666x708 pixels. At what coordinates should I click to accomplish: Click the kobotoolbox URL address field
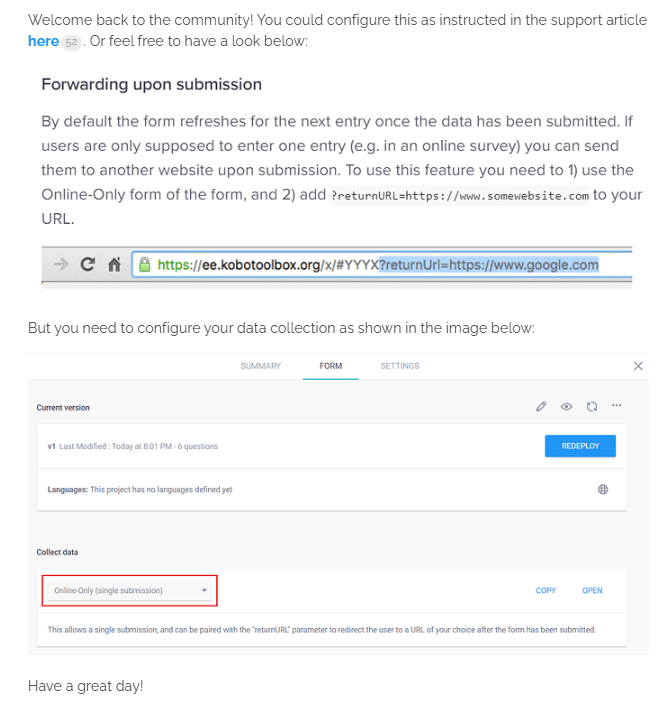click(x=380, y=265)
